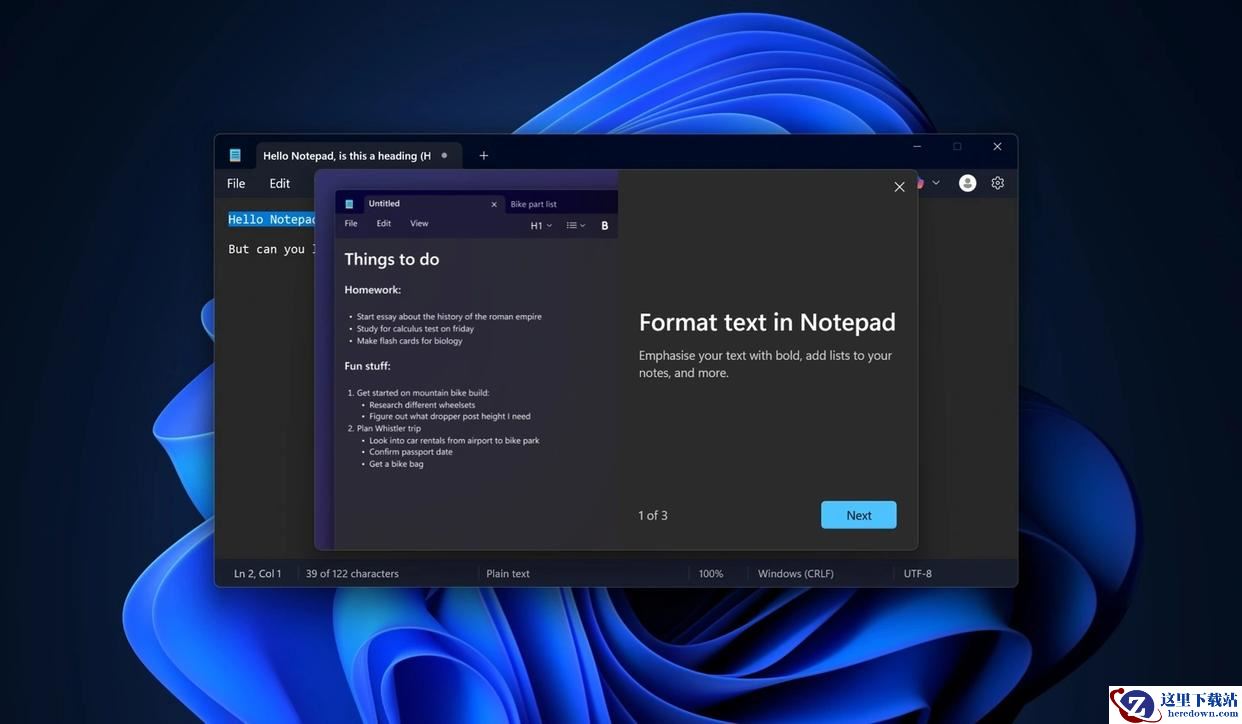Image resolution: width=1242 pixels, height=724 pixels.
Task: Click 'Confirm passport date' list item
Action: coord(411,452)
